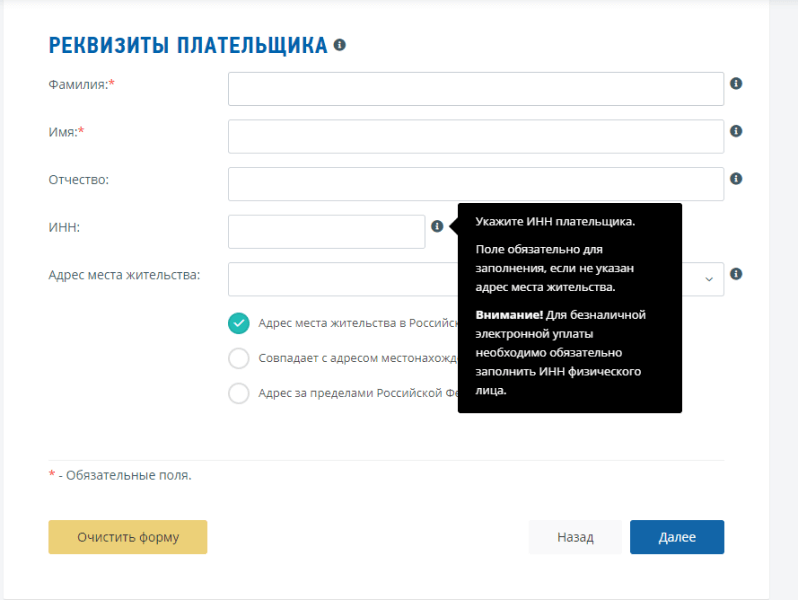Click the Фамилия input field
The width and height of the screenshot is (798, 600).
point(476,89)
